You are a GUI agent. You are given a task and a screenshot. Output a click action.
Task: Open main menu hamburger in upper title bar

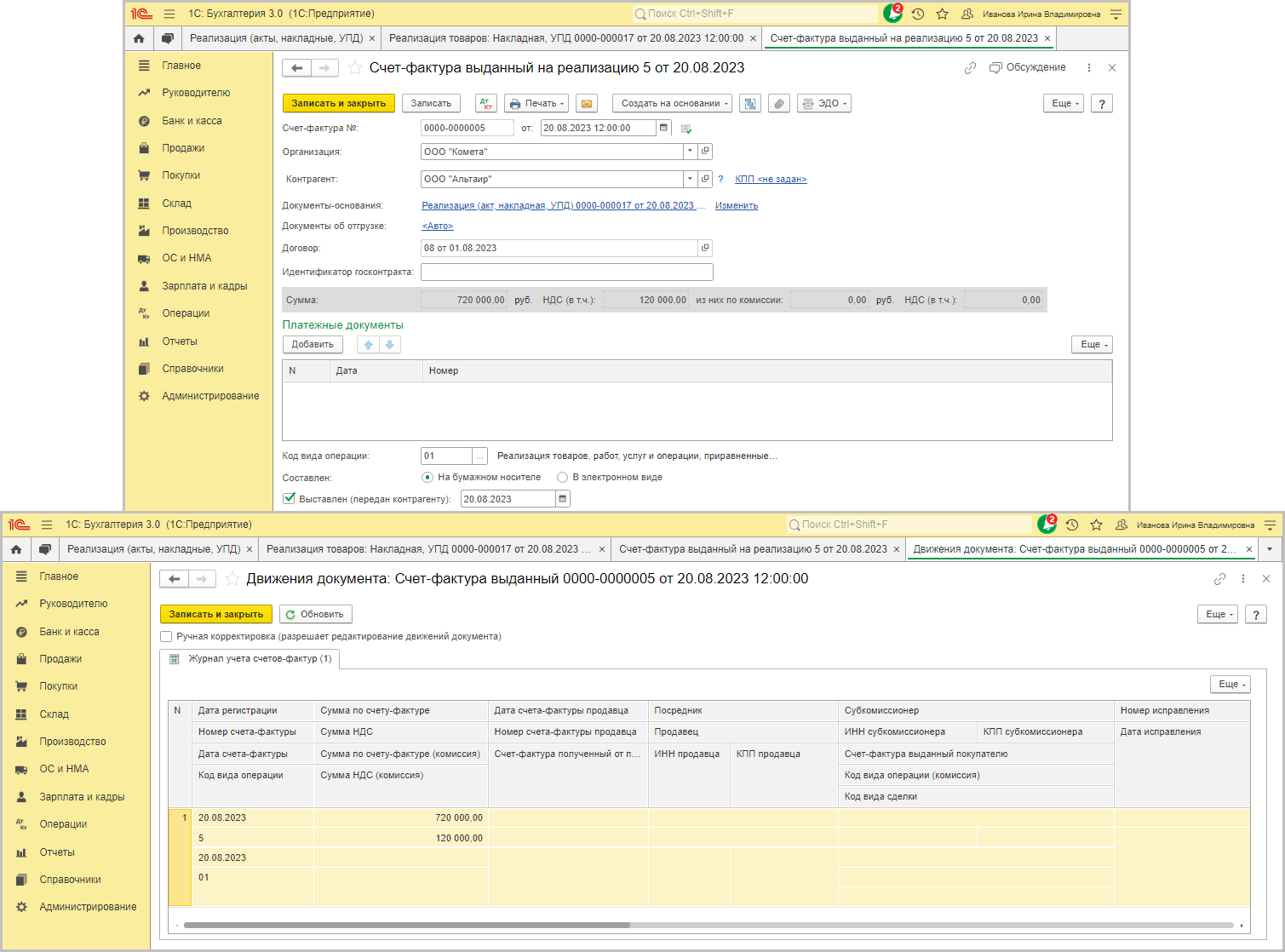(169, 14)
